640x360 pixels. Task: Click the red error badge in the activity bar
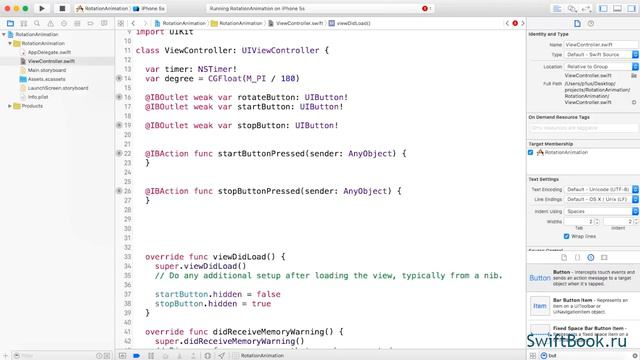[x=425, y=8]
